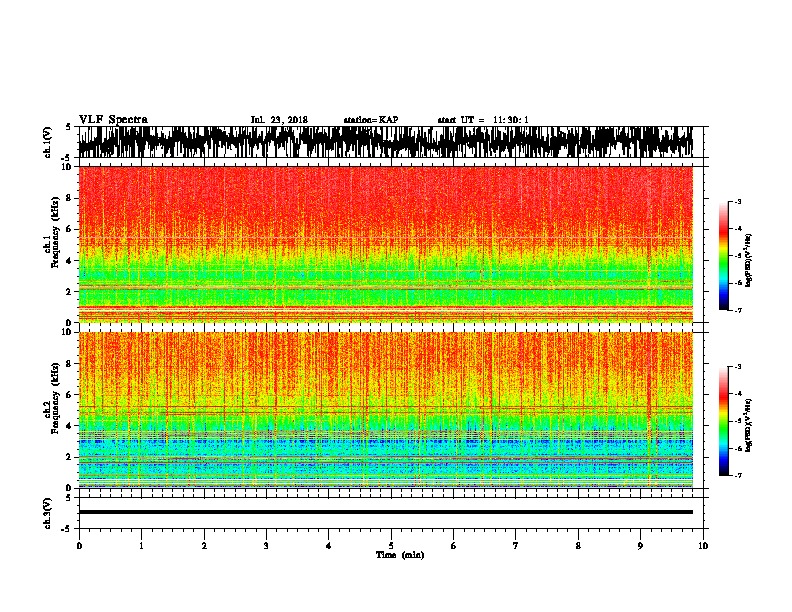Screen dimensions: 792x612
Task: Click the "-7" label on ch.2 color bar
Action: (x=738, y=475)
